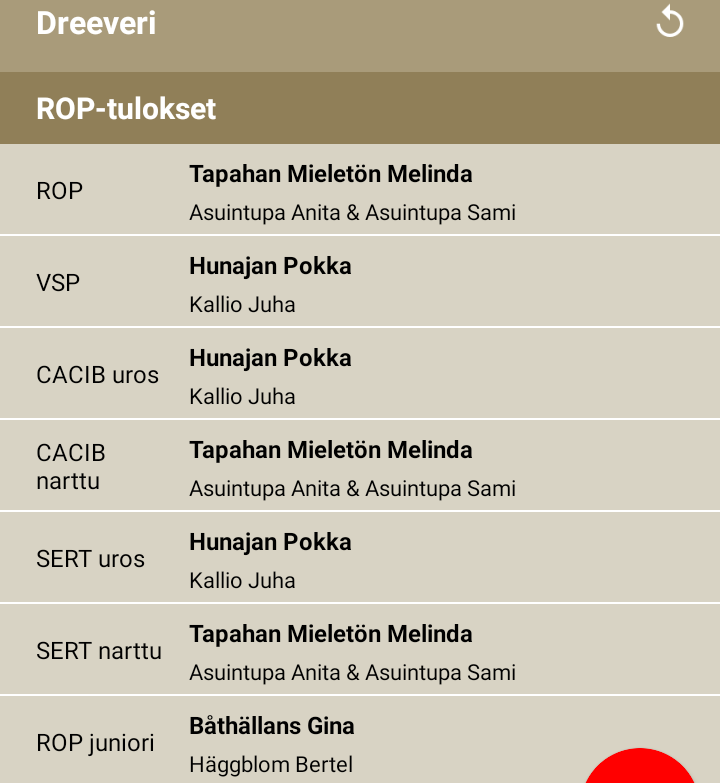The width and height of the screenshot is (720, 783).
Task: Tap owner Kallio Juha under VSP
Action: [242, 305]
